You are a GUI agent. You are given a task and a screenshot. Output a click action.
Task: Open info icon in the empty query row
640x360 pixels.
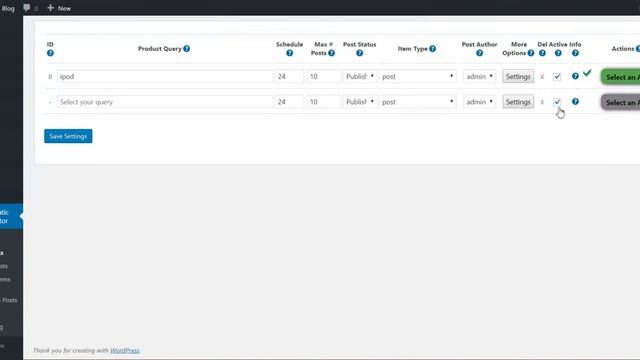pos(575,101)
